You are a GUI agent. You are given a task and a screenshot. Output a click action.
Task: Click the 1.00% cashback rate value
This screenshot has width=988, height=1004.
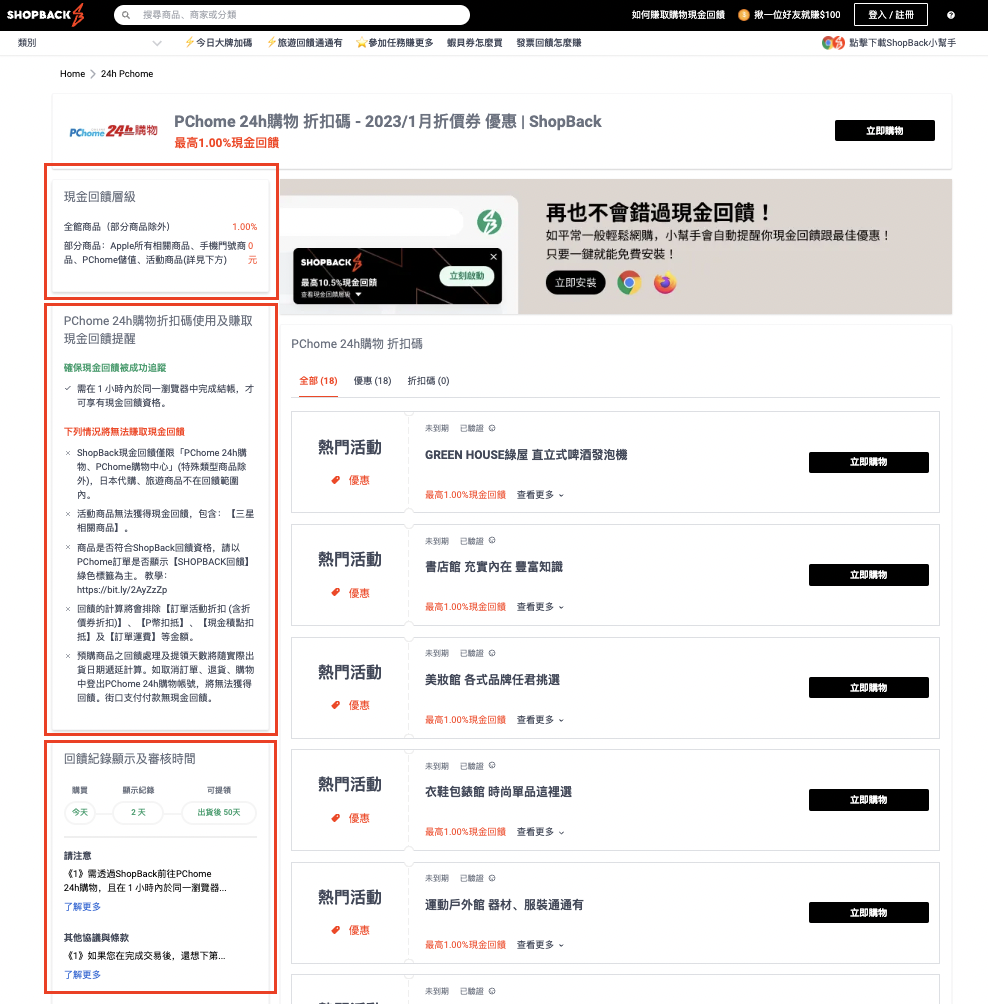(x=245, y=227)
